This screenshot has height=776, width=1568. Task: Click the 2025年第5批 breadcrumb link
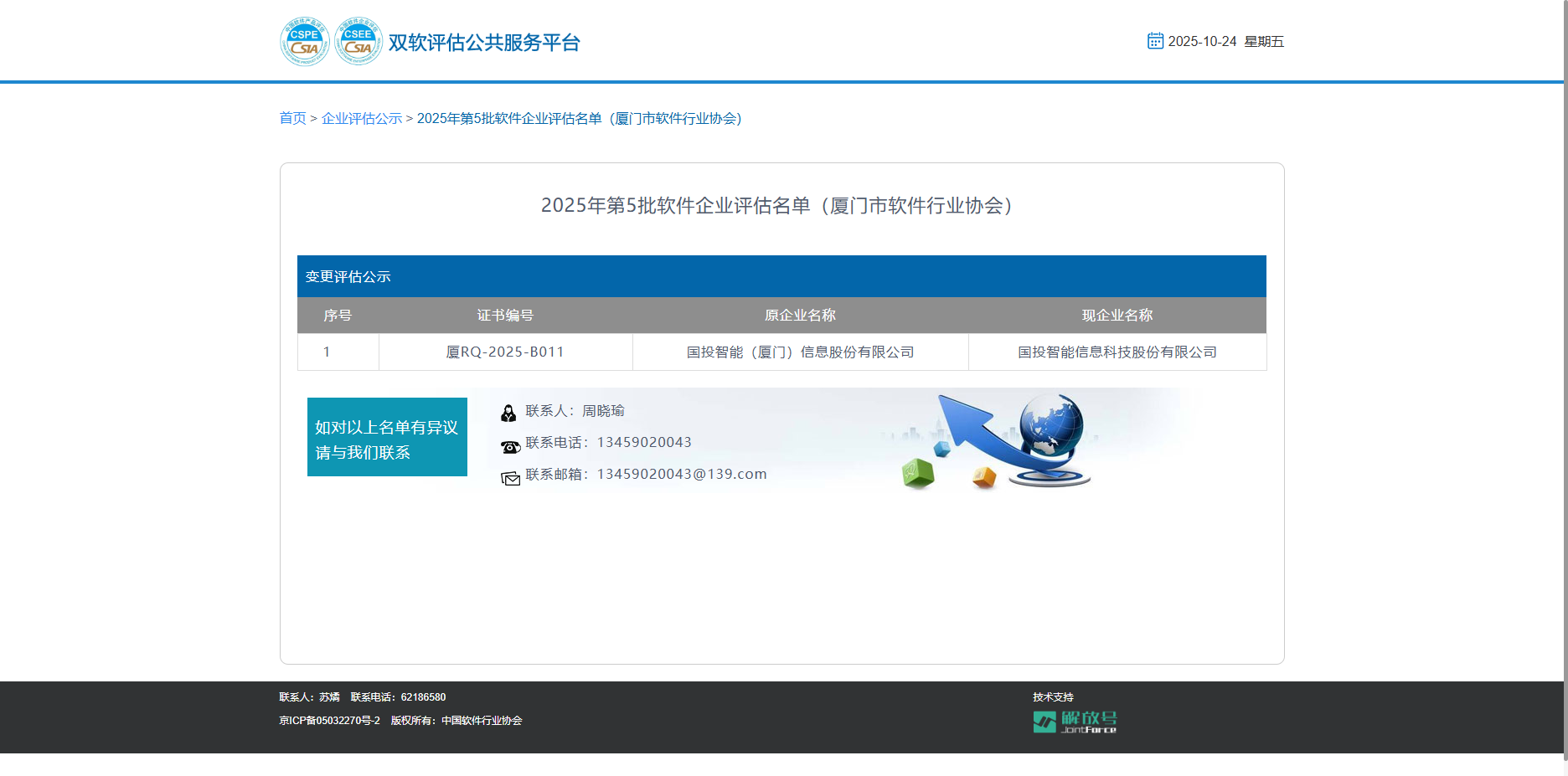(x=579, y=119)
